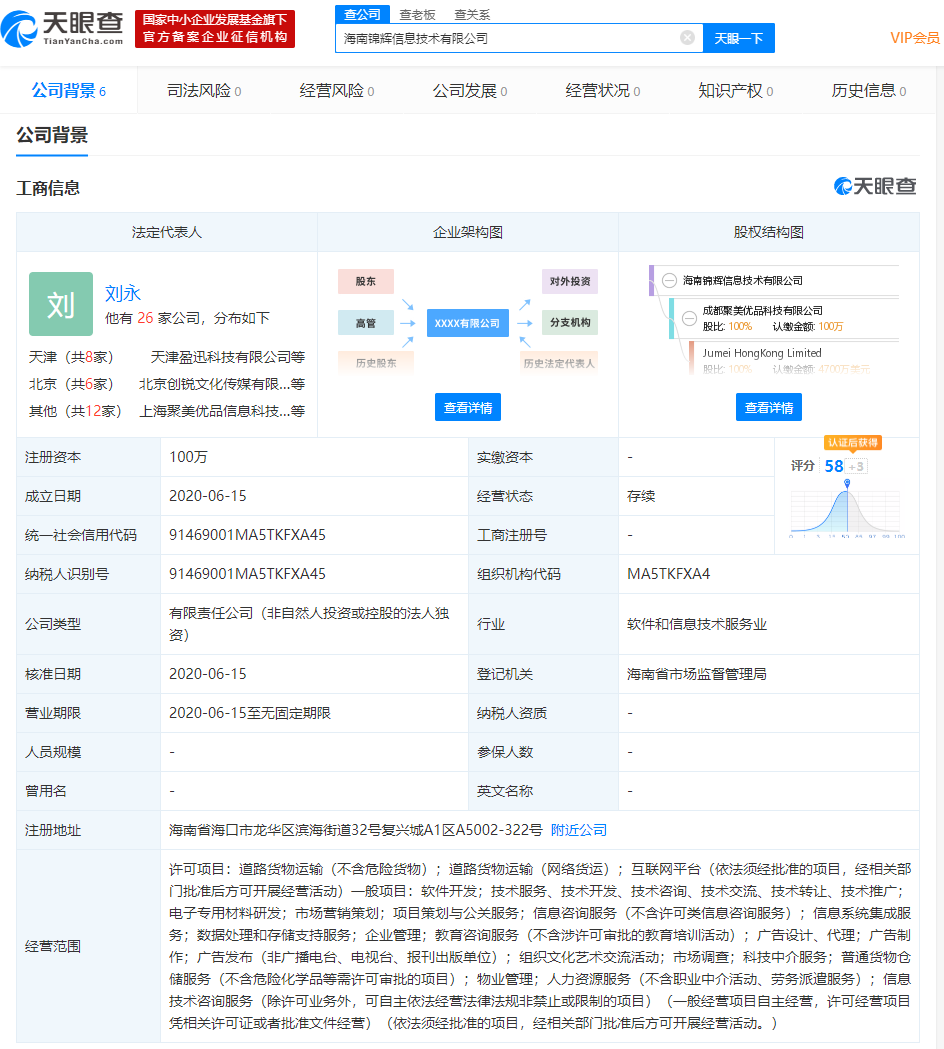Click the 高管 box in structure diagram
944x1049 pixels.
(x=365, y=323)
